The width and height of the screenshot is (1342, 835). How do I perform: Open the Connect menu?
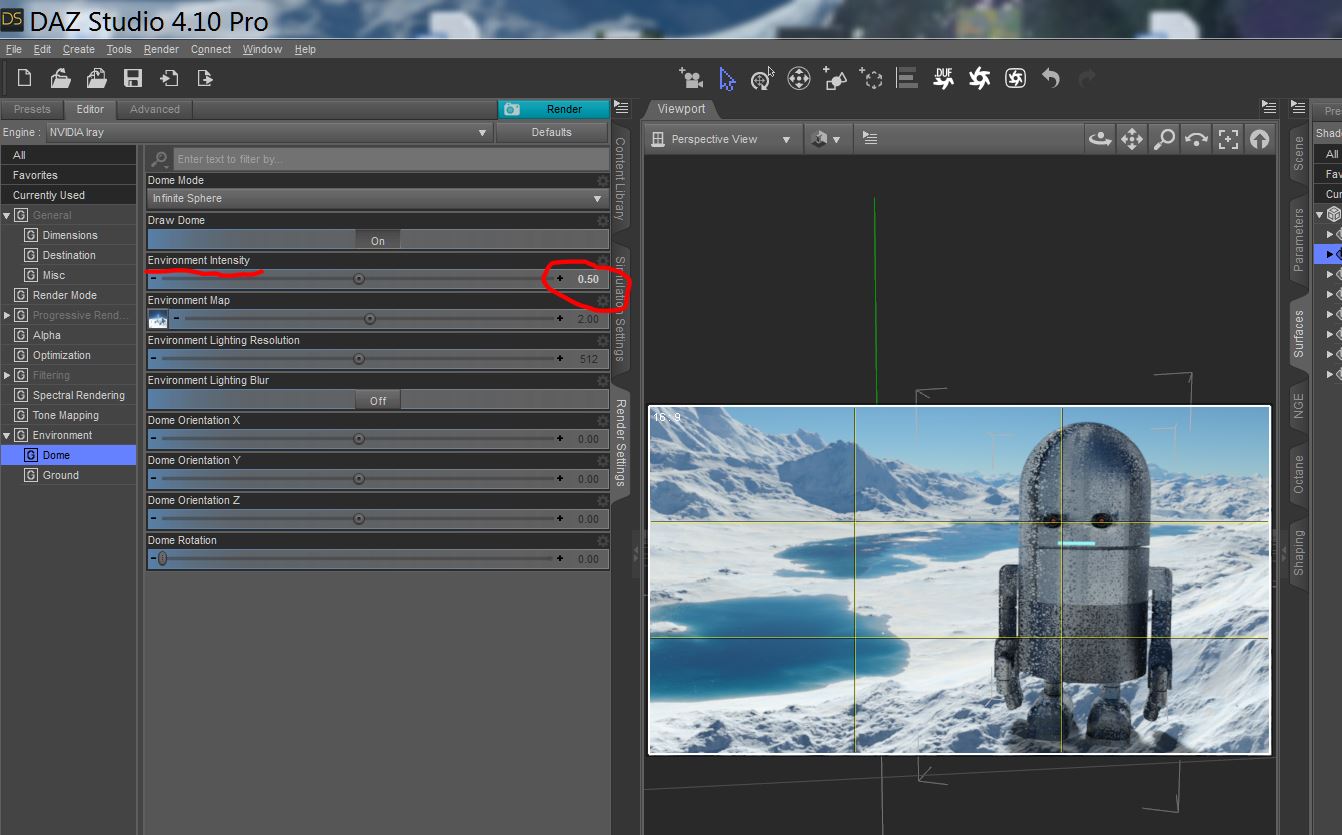tap(211, 49)
